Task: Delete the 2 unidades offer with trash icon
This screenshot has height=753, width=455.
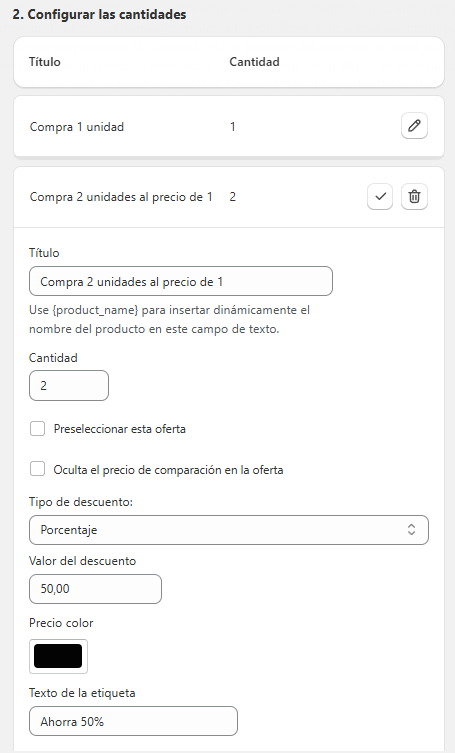Action: pyautogui.click(x=414, y=196)
